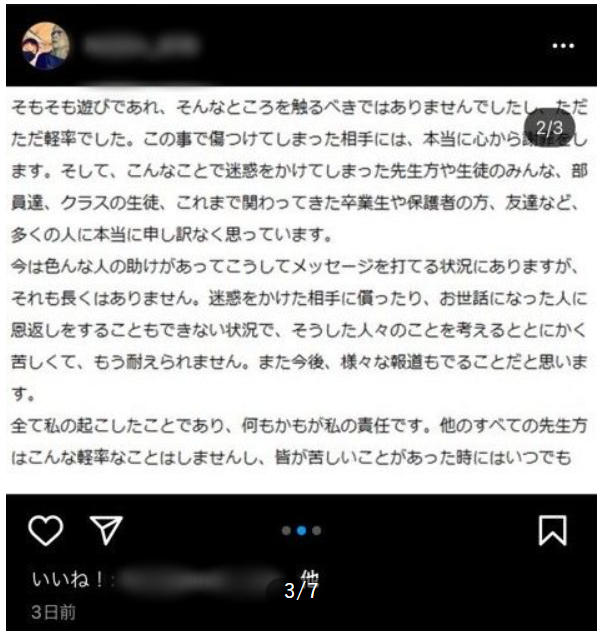Click the blurred liker name after いいね！
This screenshot has height=631, width=602.
click(203, 580)
